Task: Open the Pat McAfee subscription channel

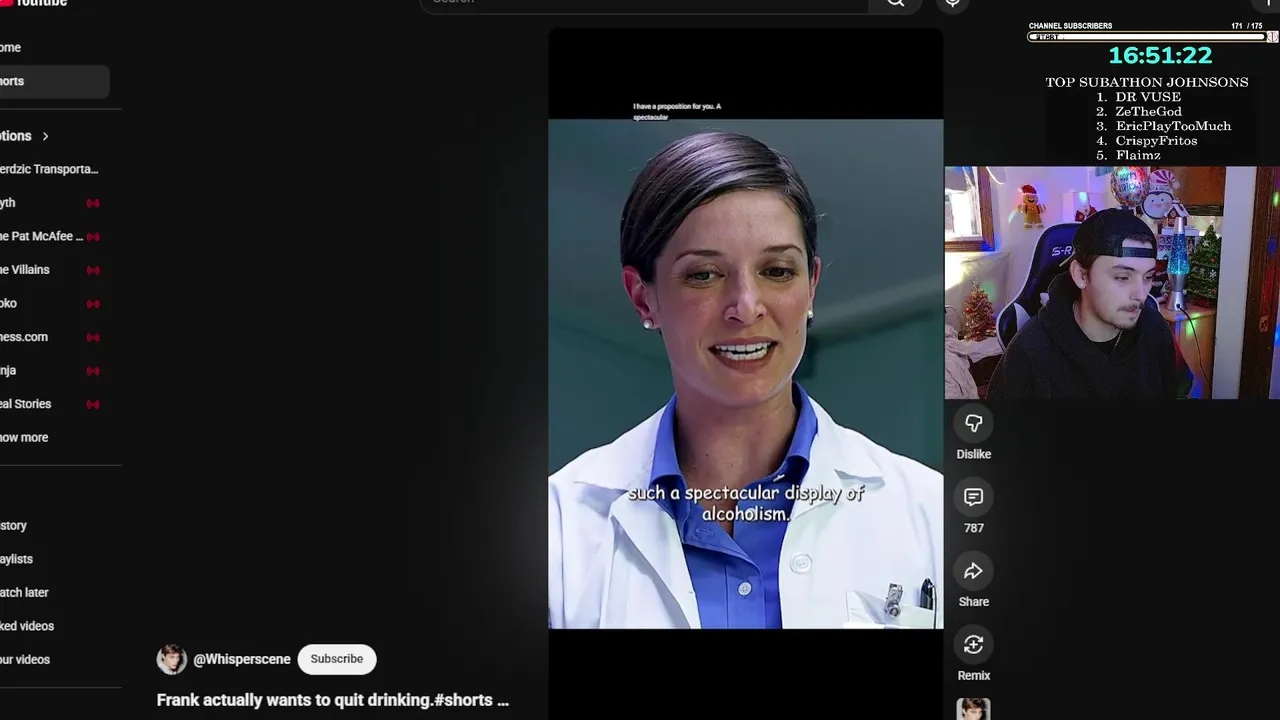Action: 42,236
